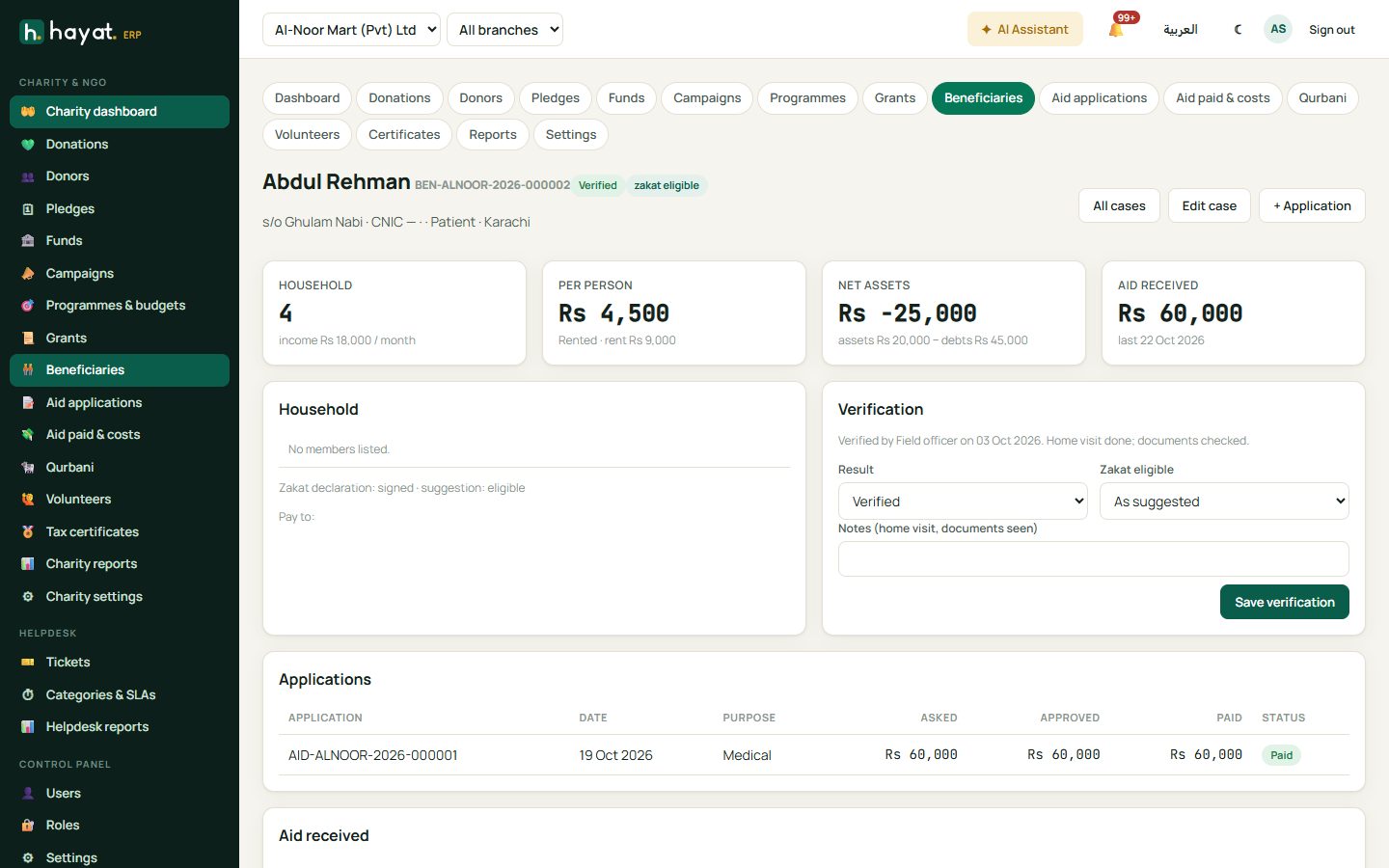The image size is (1389, 868).
Task: Click the Tax certificates medal icon
Action: [x=28, y=532]
